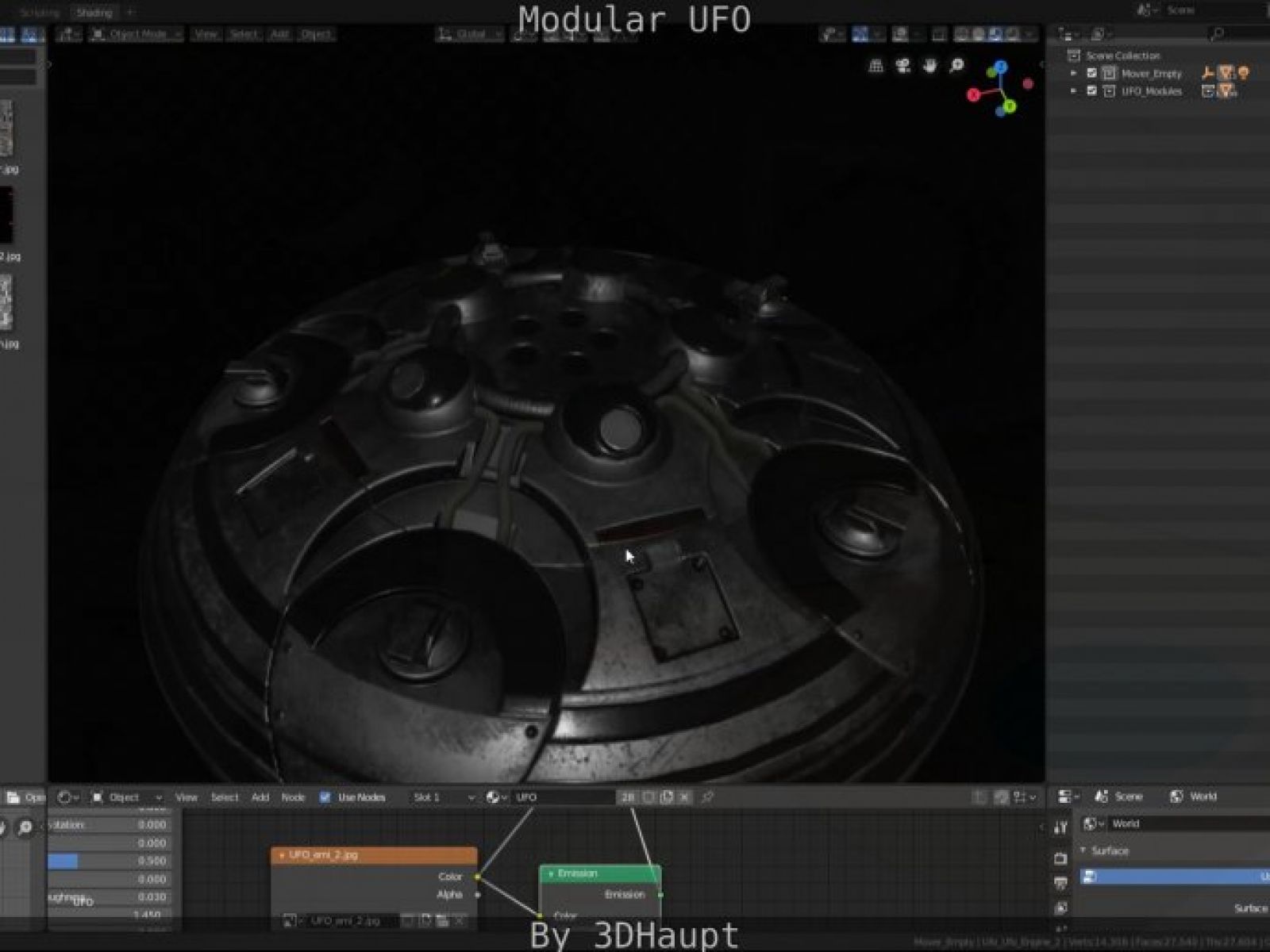Open the Object shader type dropdown in node editor
This screenshot has height=952, width=1270.
127,797
